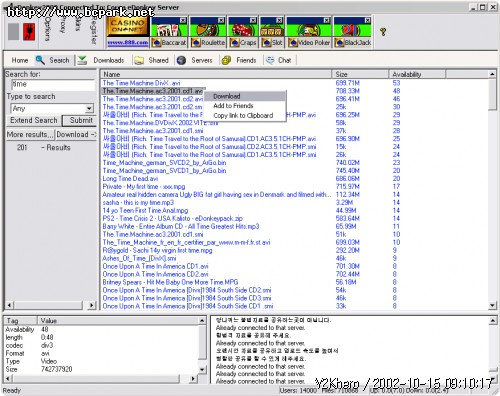This screenshot has height=396, width=500.
Task: Click the BlackJack label button
Action: pos(353,43)
